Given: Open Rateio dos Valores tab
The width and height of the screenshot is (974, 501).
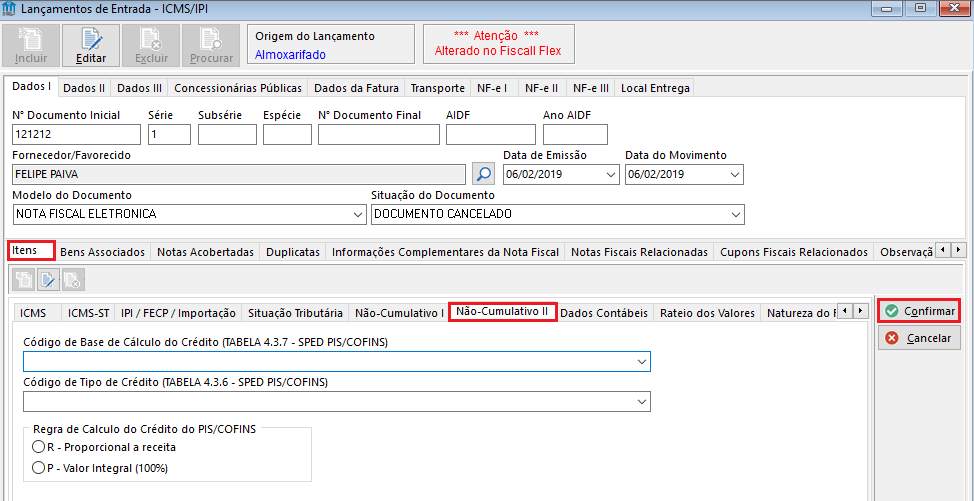Looking at the screenshot, I should tap(707, 313).
